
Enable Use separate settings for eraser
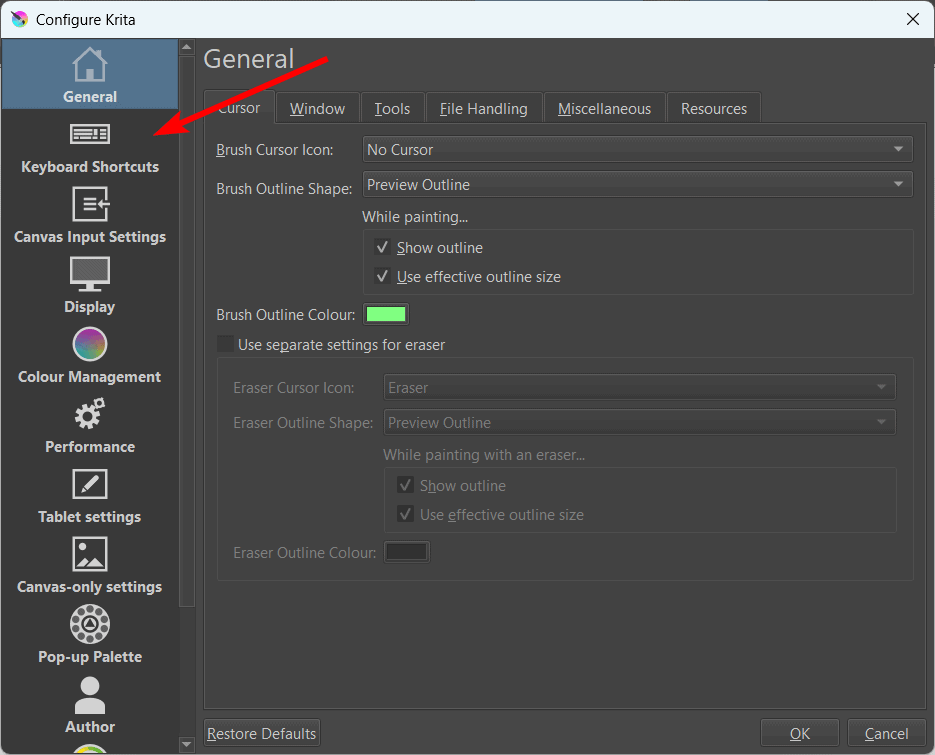click(x=225, y=343)
